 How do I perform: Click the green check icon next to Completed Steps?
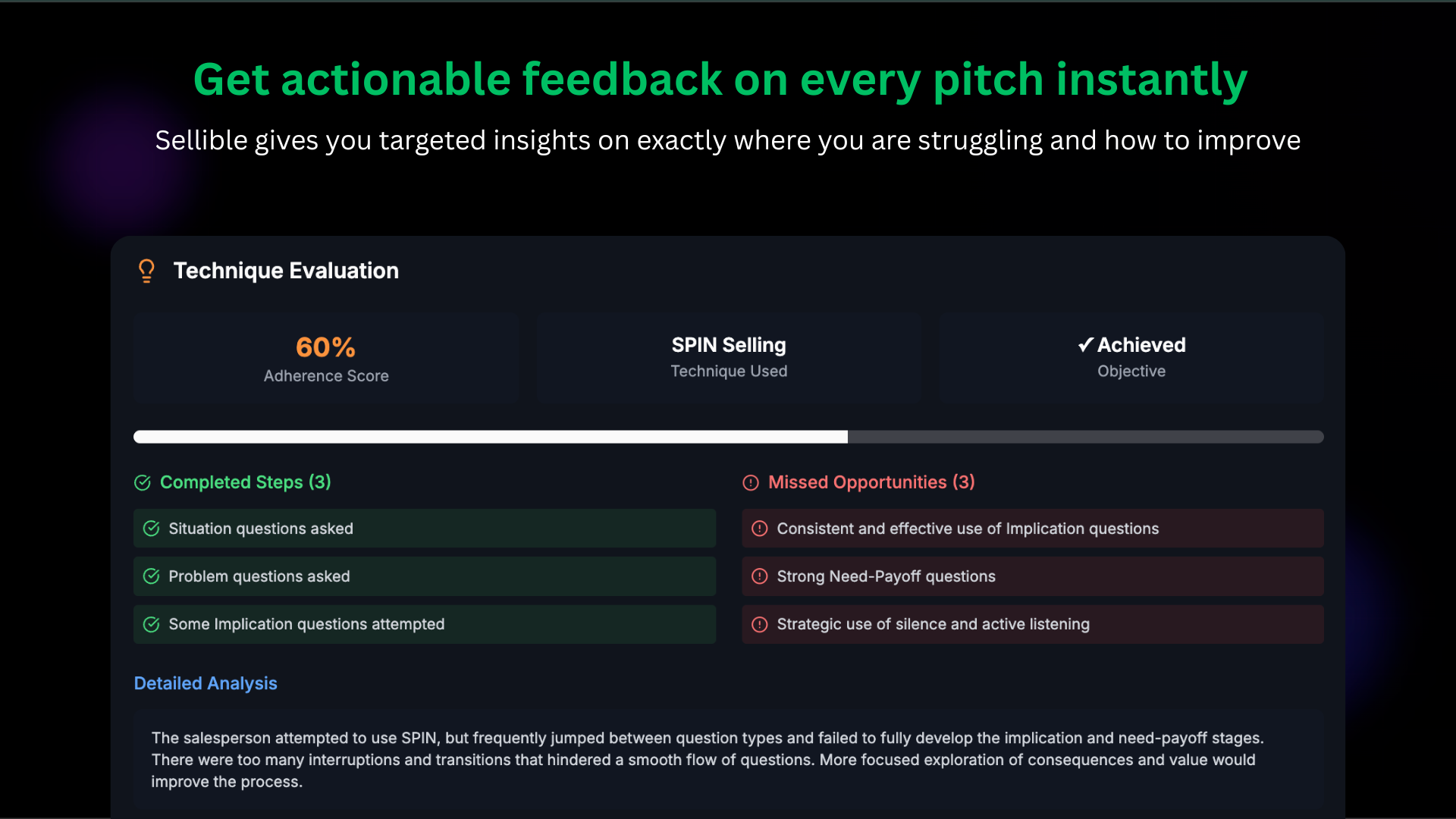click(143, 483)
